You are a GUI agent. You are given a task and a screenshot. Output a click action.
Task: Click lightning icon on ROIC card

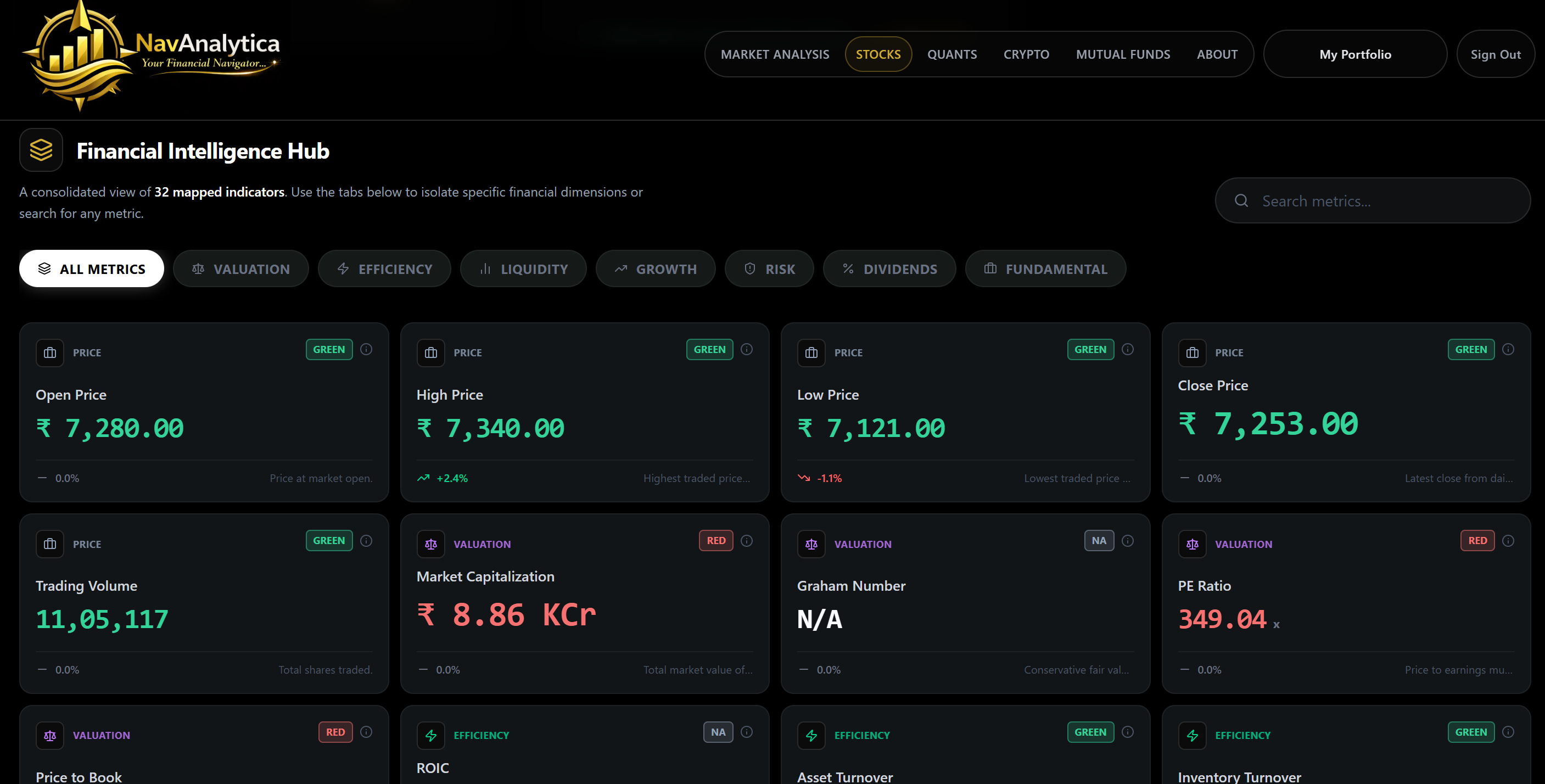pyautogui.click(x=430, y=736)
